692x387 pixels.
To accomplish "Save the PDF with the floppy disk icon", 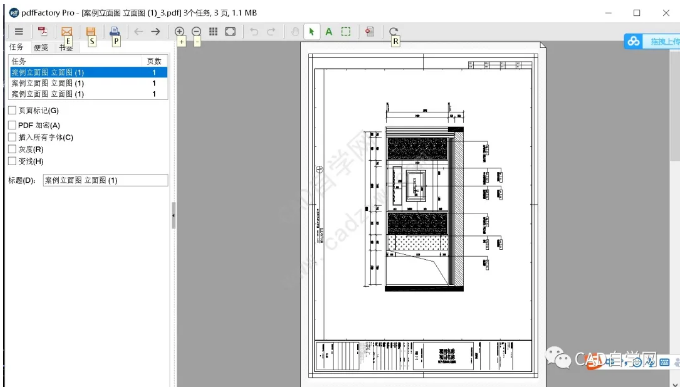I will click(x=90, y=32).
